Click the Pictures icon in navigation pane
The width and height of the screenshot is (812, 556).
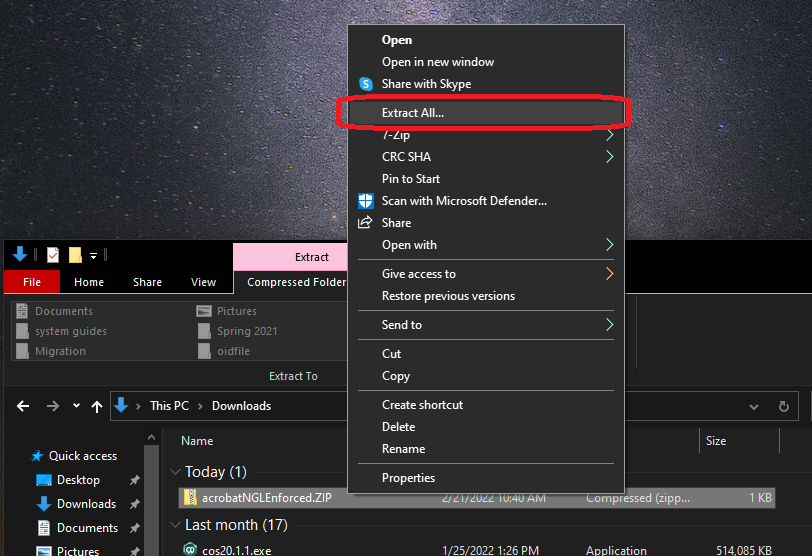(x=44, y=550)
